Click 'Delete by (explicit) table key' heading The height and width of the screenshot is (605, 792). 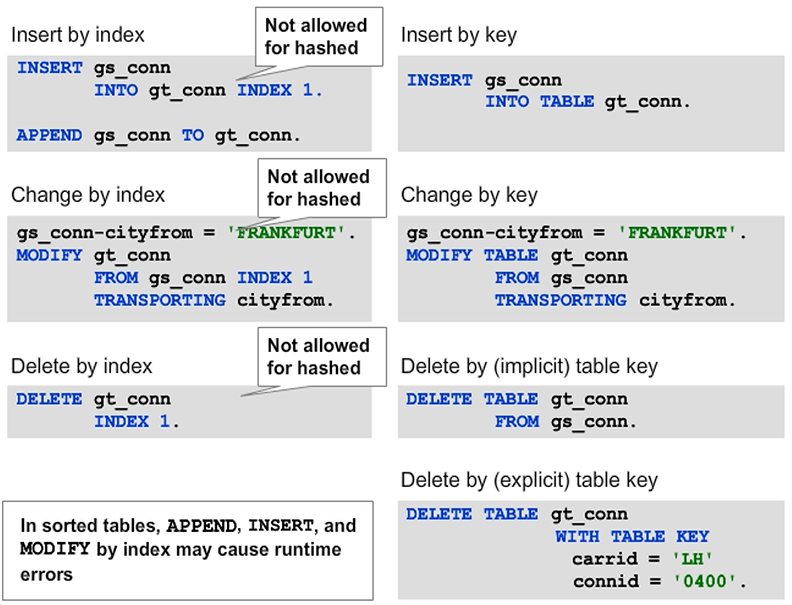click(x=529, y=480)
